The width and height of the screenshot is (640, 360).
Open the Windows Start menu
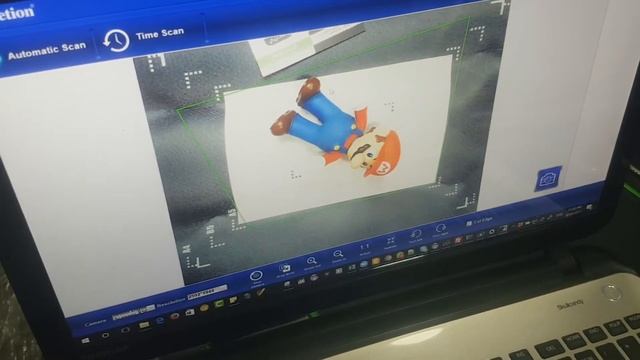click(86, 341)
